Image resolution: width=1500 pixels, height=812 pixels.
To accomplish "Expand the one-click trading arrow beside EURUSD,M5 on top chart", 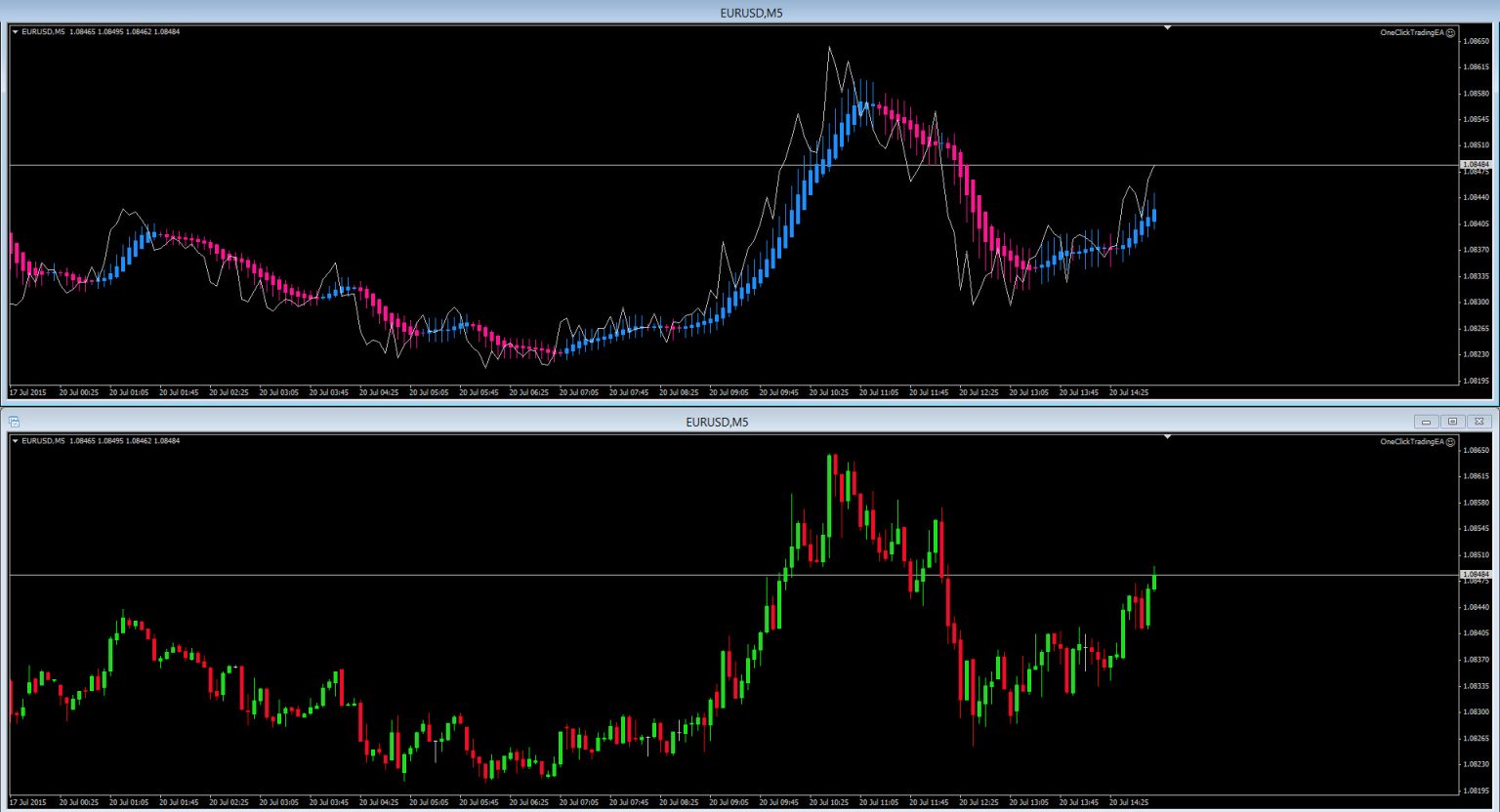I will tap(14, 31).
